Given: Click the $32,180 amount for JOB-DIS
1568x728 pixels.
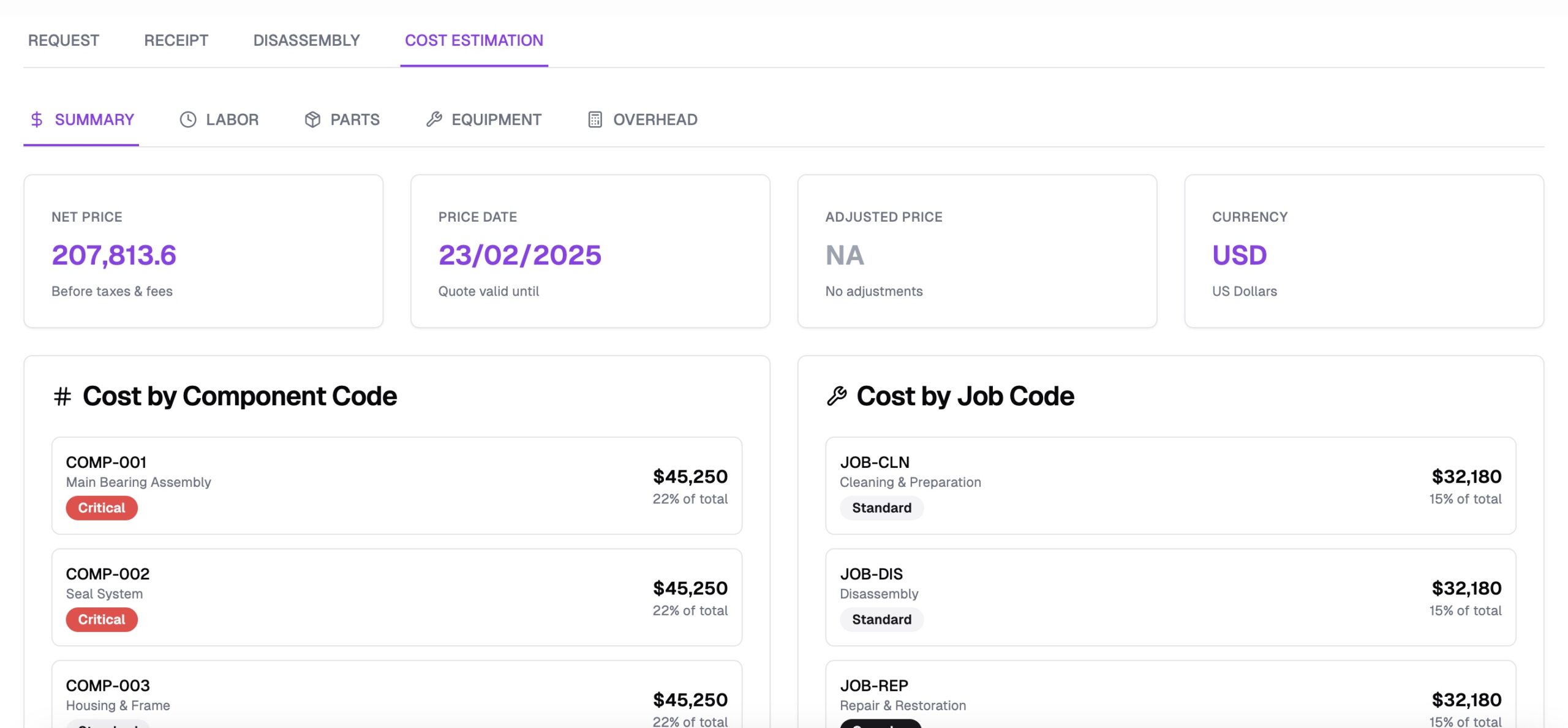Looking at the screenshot, I should (1466, 588).
